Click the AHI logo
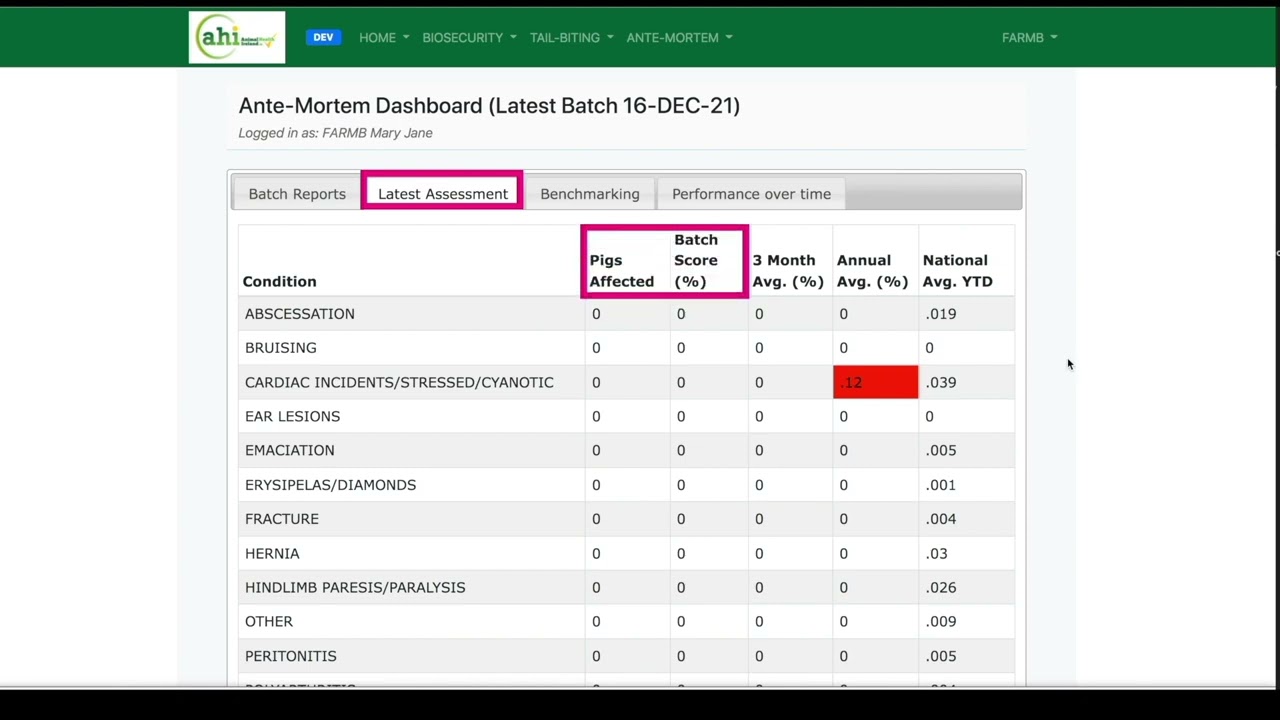 (x=237, y=37)
